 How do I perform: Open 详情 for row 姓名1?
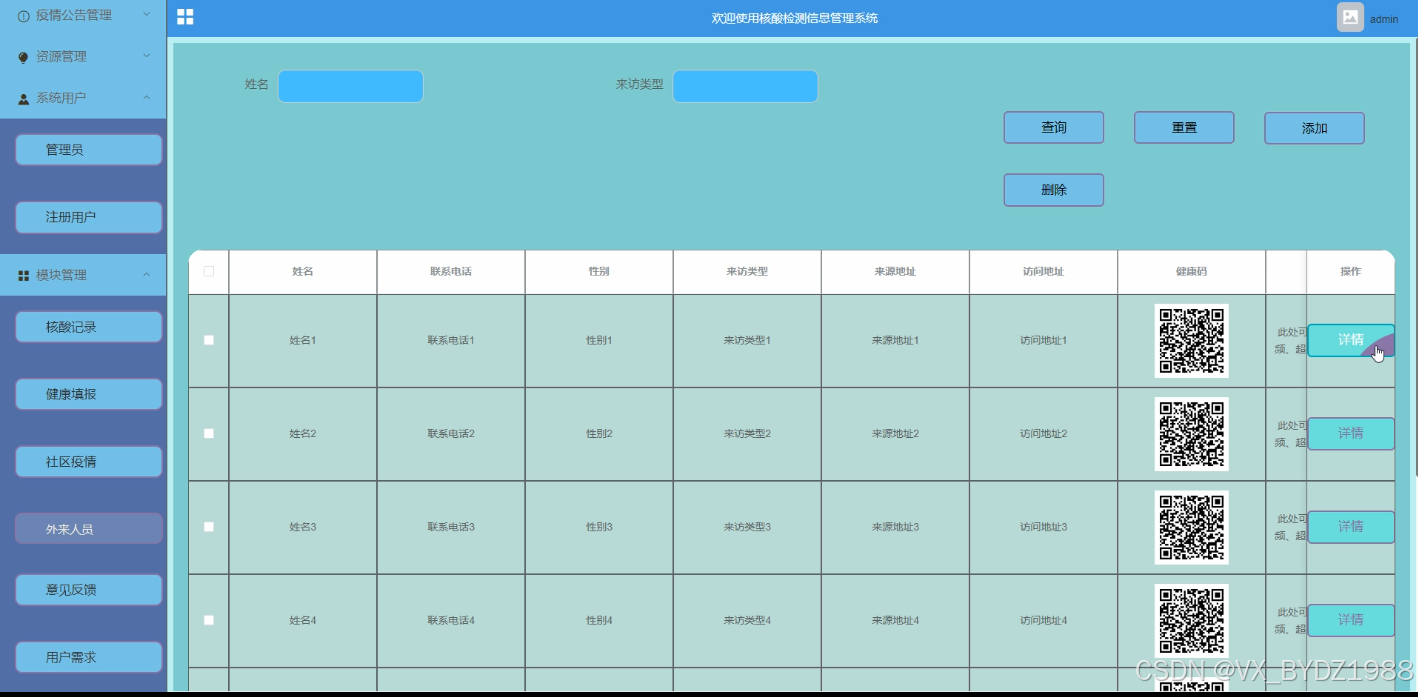click(1351, 340)
